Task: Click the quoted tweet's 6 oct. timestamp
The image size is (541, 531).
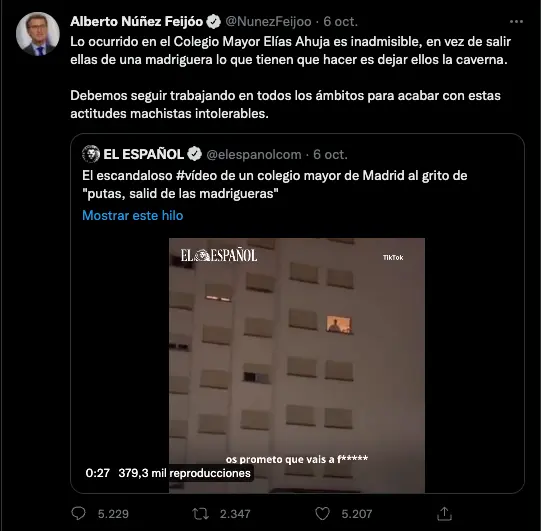Action: (330, 155)
